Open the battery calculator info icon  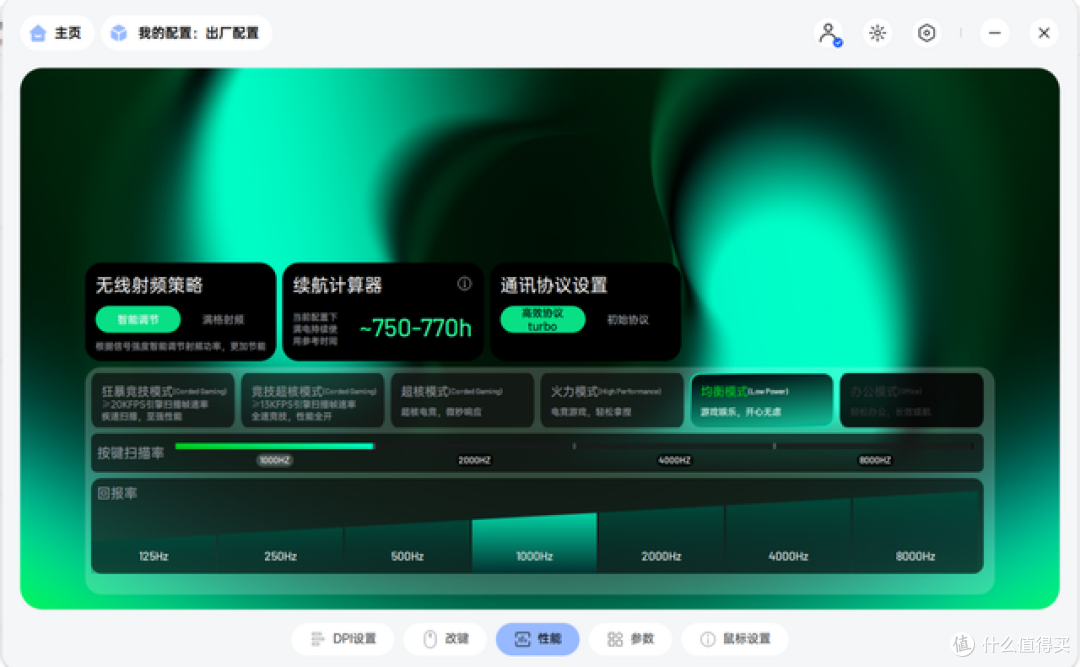tap(464, 284)
